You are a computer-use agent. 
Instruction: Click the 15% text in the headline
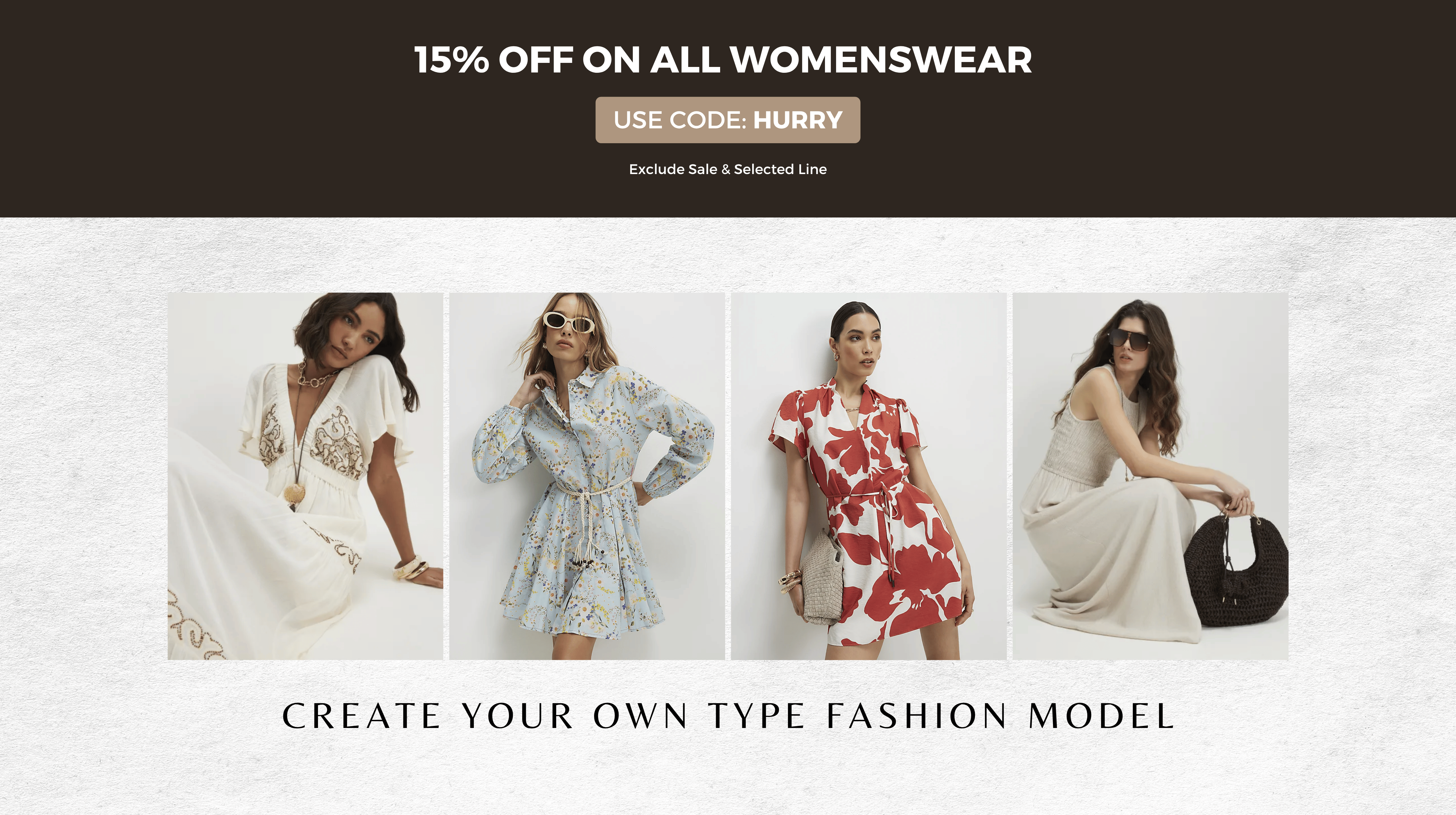coord(451,59)
